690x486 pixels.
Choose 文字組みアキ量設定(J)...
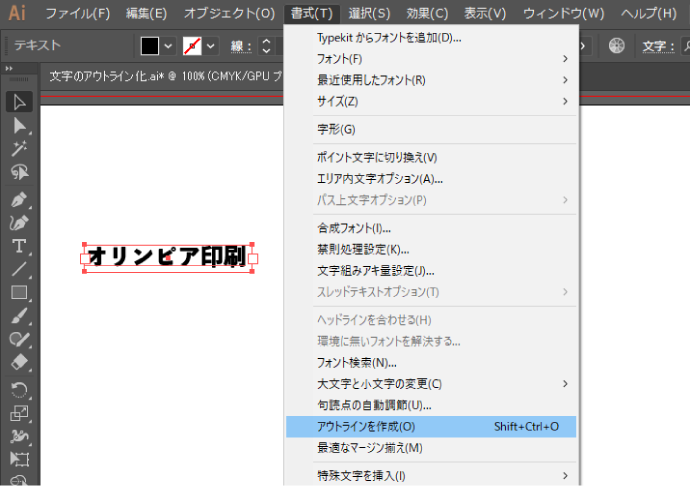pyautogui.click(x=431, y=271)
